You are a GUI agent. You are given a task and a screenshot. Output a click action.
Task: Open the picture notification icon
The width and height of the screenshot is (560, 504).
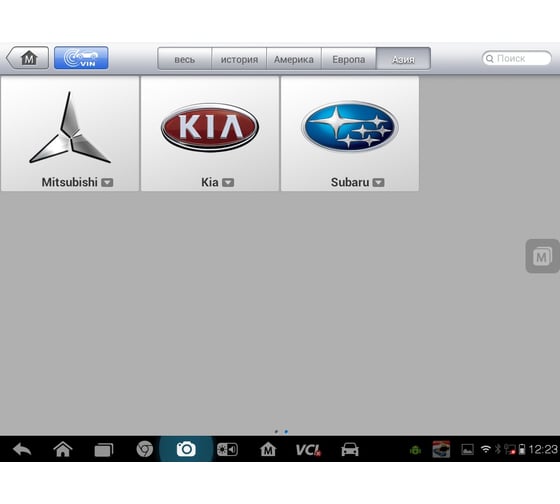tap(467, 449)
